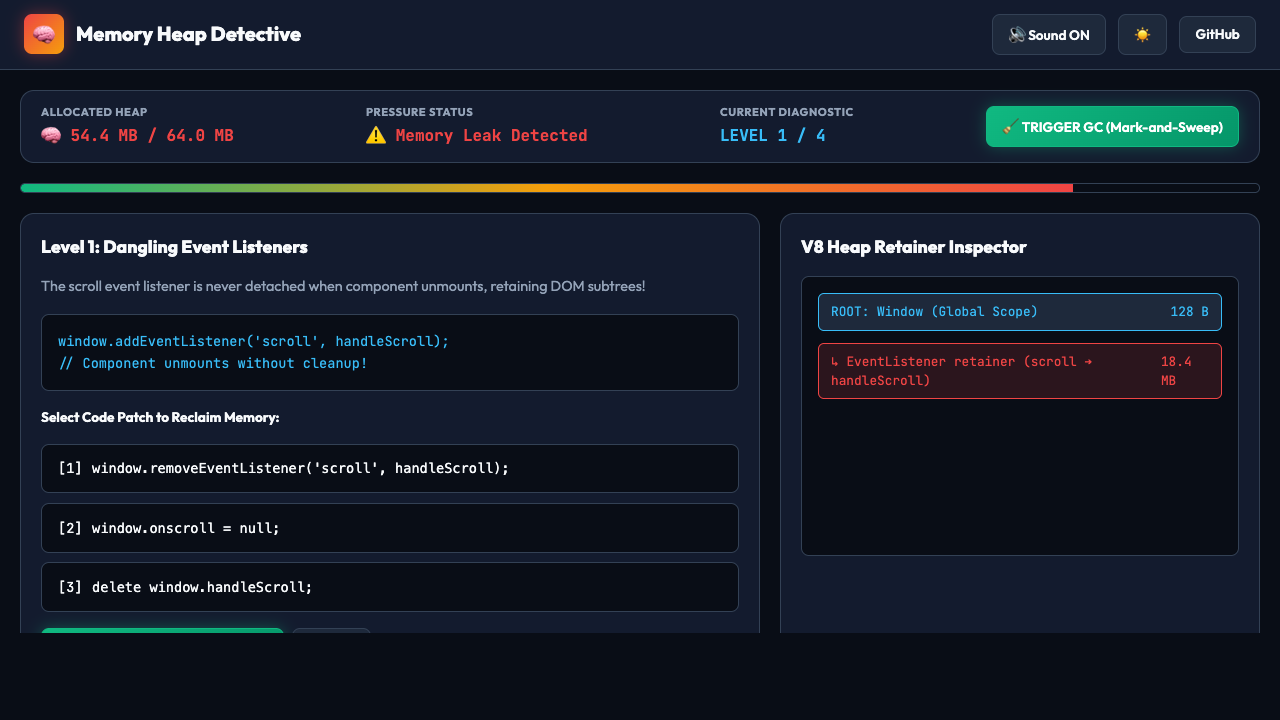Click the addEventListener code block
This screenshot has width=1280, height=720.
pyautogui.click(x=390, y=352)
